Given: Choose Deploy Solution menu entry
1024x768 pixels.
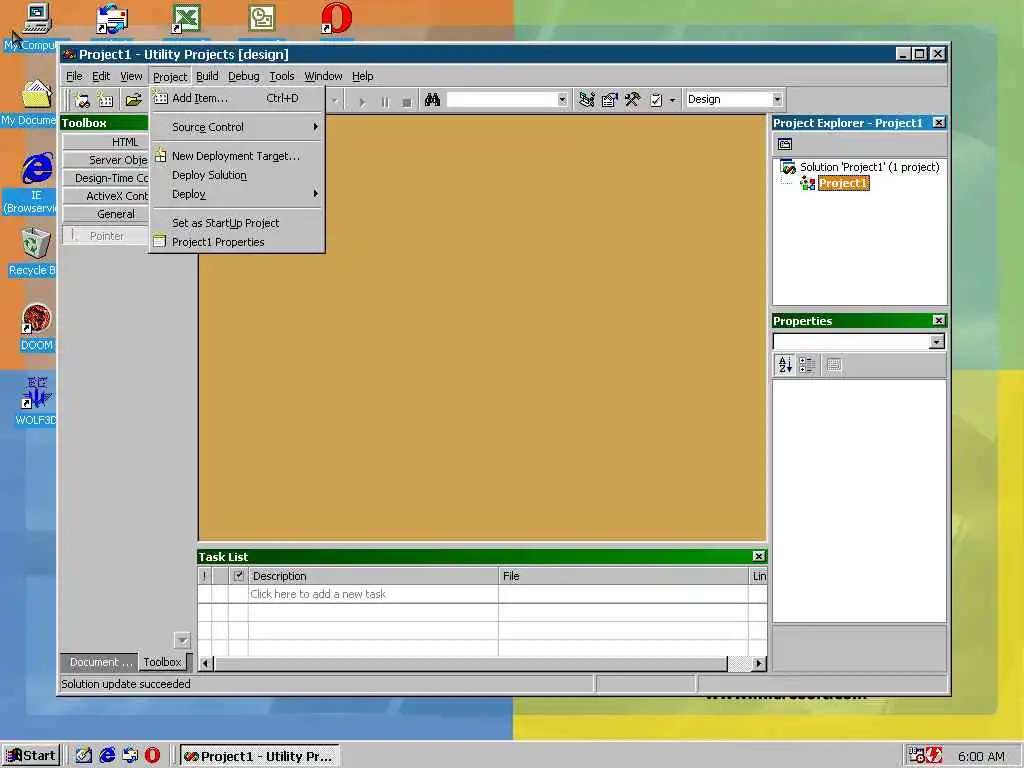Looking at the screenshot, I should [x=237, y=175].
